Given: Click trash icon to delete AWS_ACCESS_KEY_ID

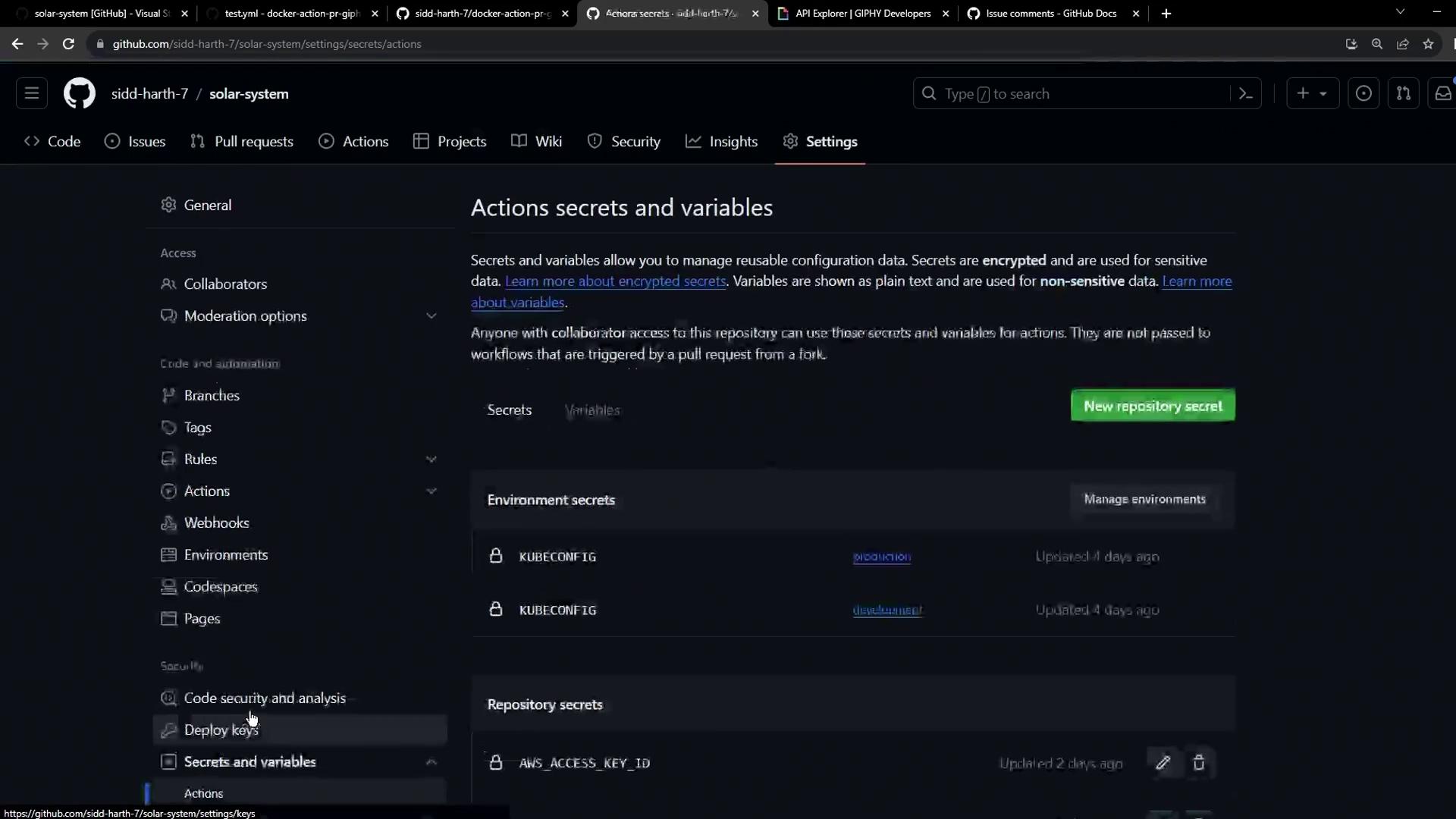Looking at the screenshot, I should click(1199, 763).
